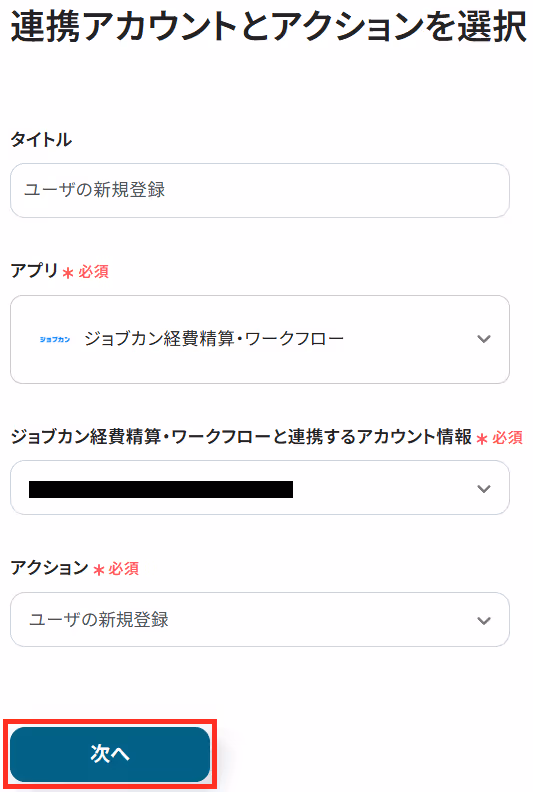The image size is (533, 792).
Task: Focus the タイトル input field
Action: (x=260, y=190)
